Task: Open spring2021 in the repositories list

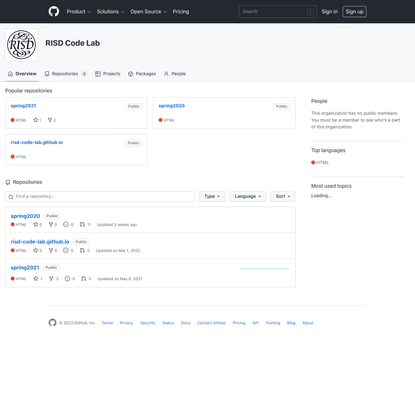Action: [x=25, y=268]
